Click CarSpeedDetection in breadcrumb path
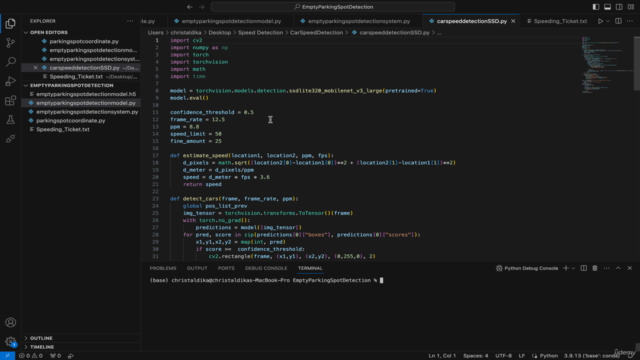The image size is (640, 360). coord(316,33)
